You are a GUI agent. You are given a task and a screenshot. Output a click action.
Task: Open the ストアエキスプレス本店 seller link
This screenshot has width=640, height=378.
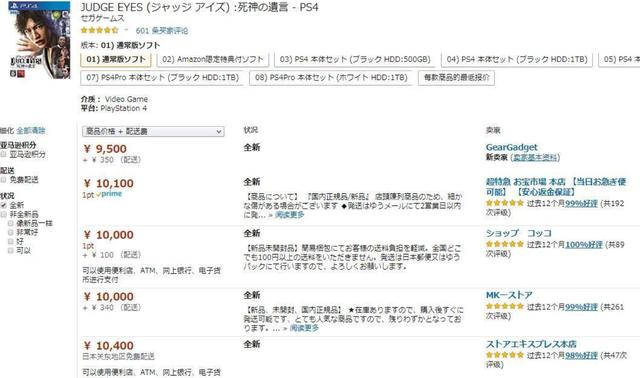pyautogui.click(x=531, y=344)
